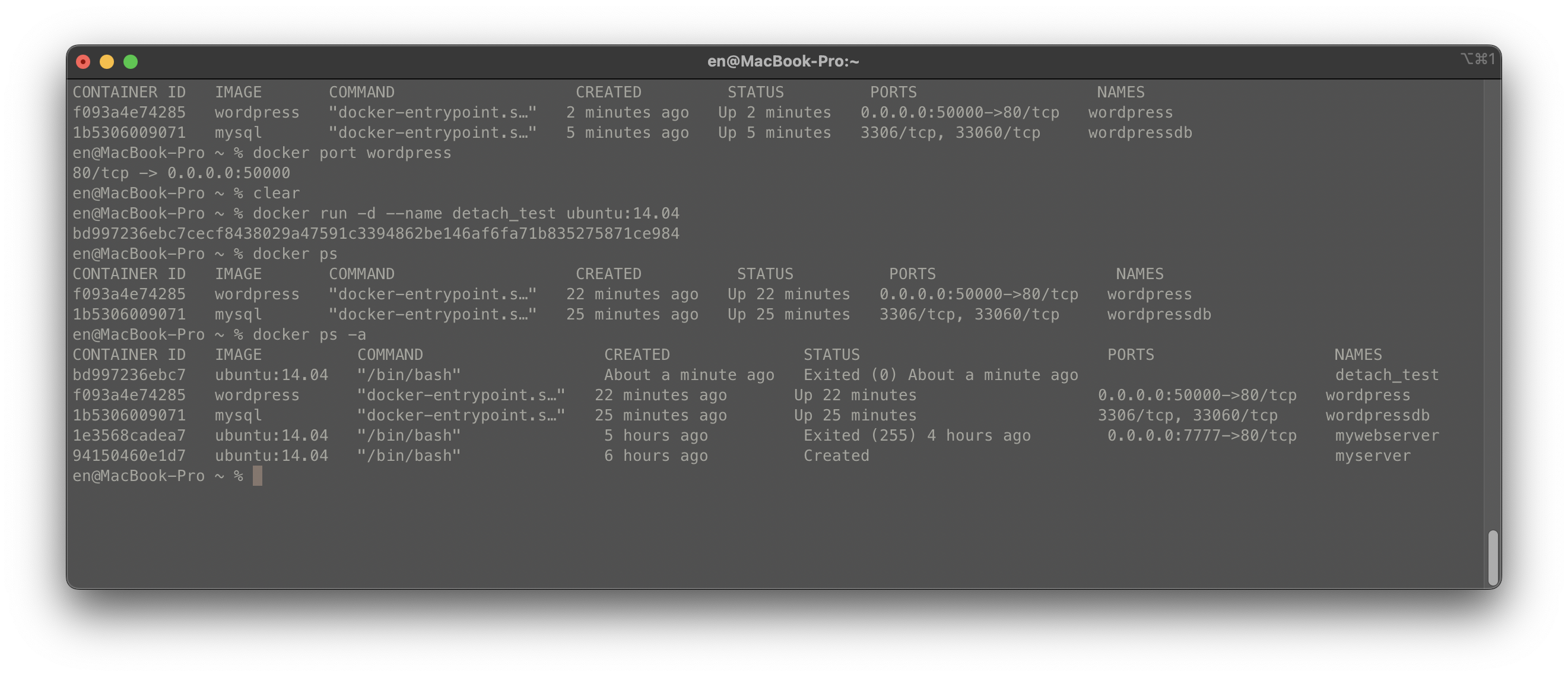Click the terminal cursor block at the prompt

(x=258, y=476)
